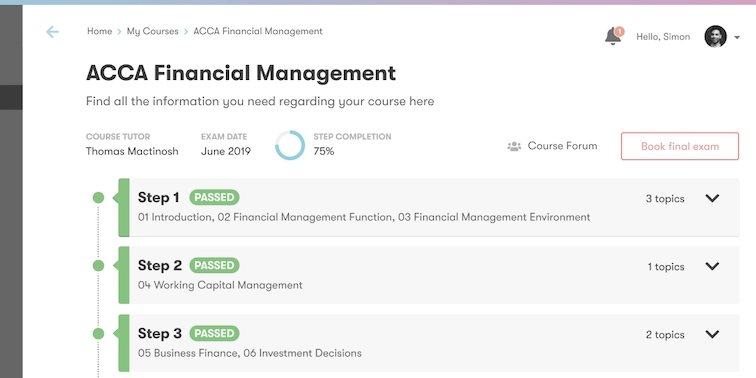Click the step completion progress ring
756x378 pixels.
click(x=290, y=145)
